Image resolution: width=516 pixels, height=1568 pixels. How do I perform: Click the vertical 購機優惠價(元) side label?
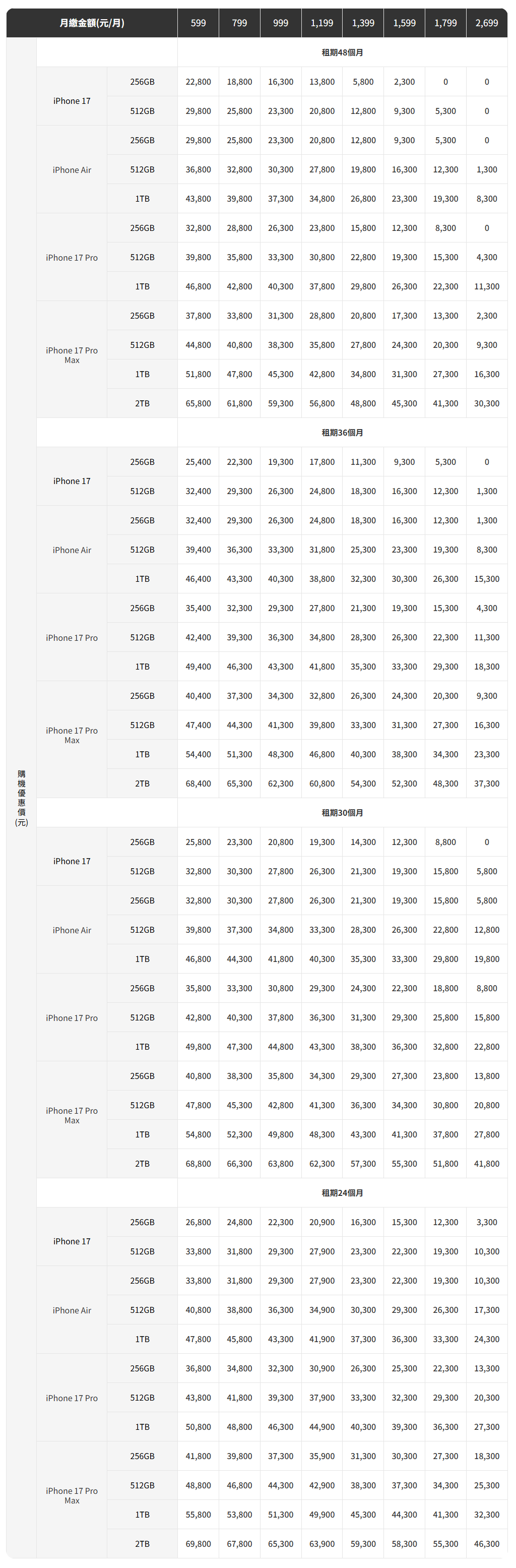(x=21, y=798)
